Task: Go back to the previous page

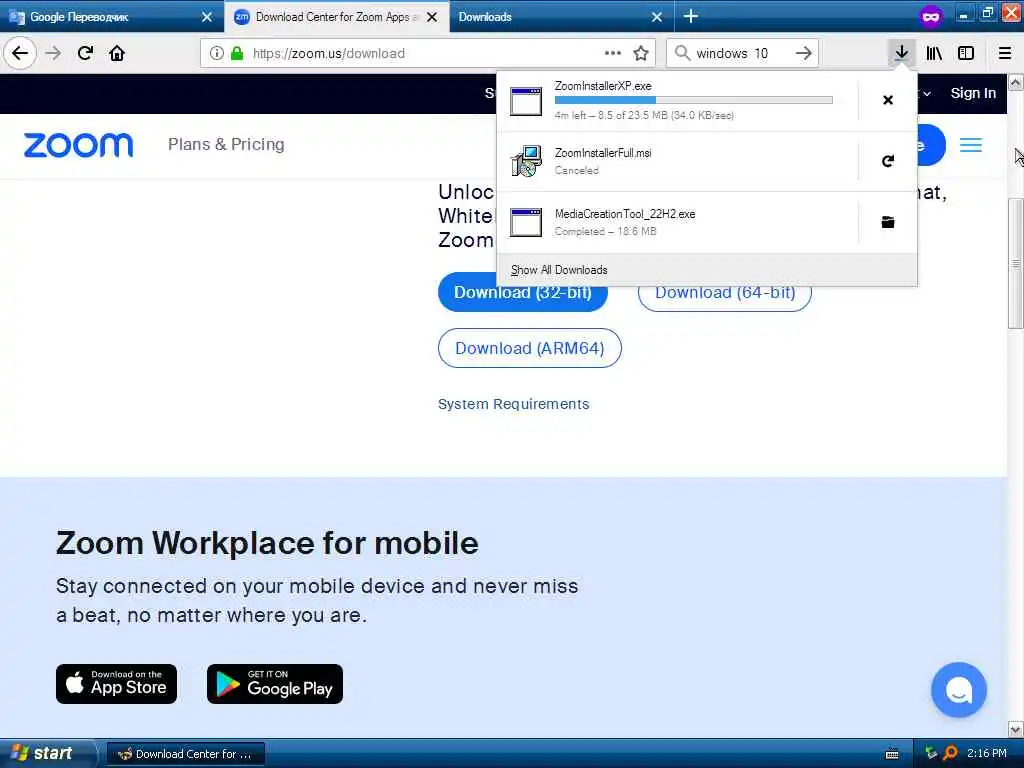Action: (20, 53)
